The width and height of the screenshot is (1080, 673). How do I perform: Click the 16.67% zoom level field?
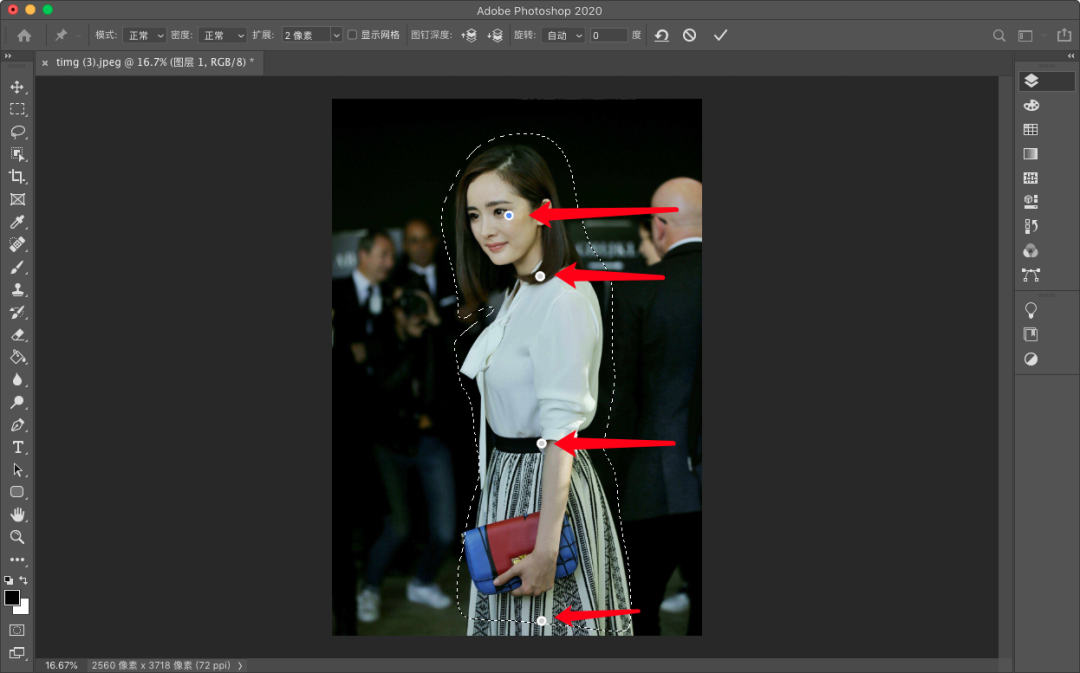(61, 665)
